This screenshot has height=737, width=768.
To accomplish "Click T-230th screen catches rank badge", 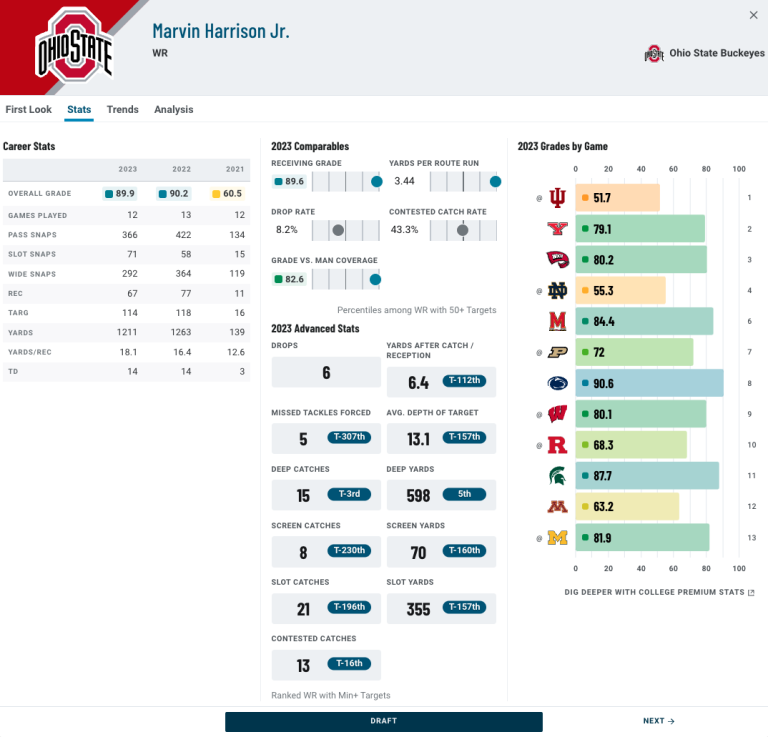I will click(x=349, y=550).
